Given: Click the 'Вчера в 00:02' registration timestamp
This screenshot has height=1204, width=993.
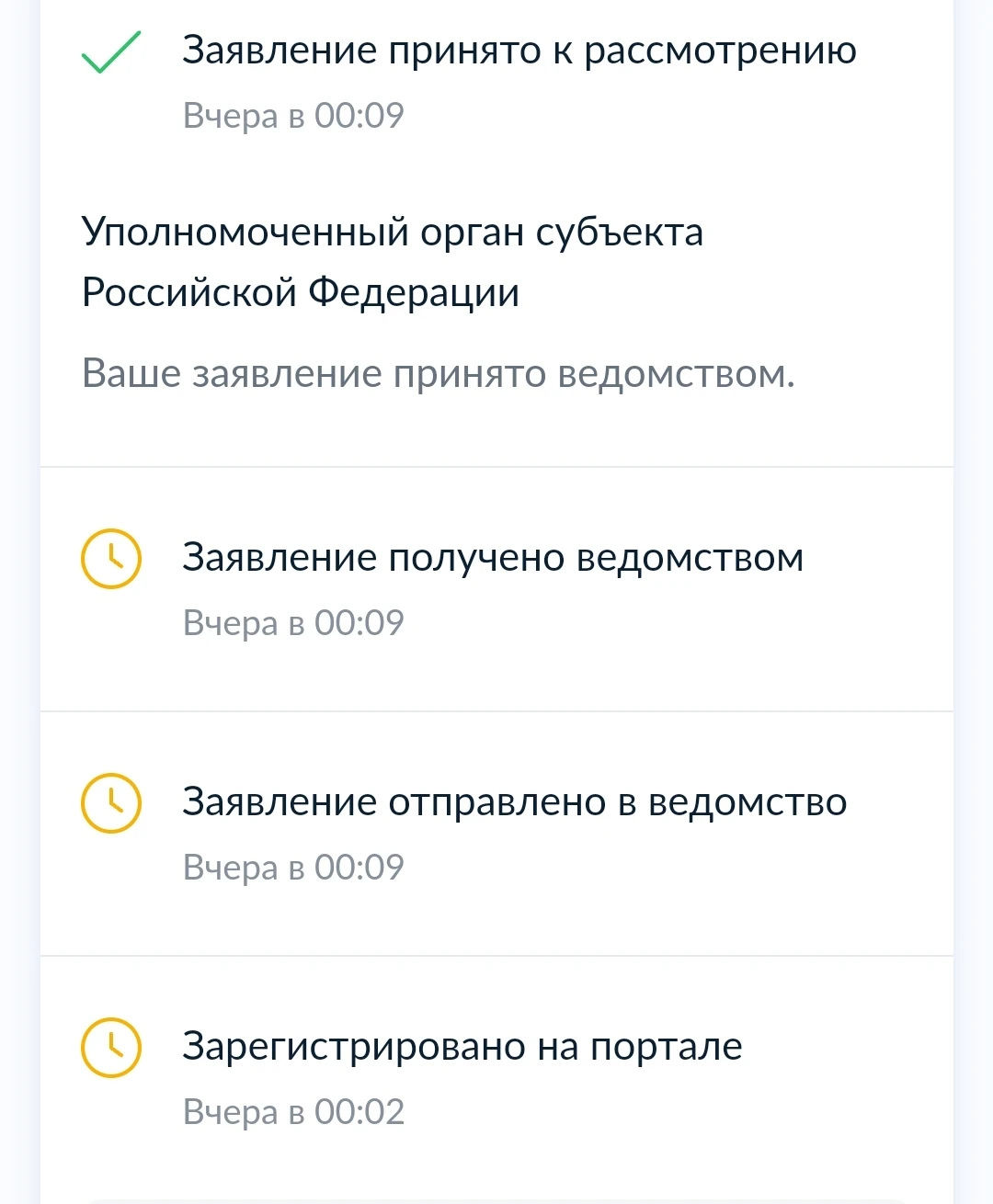Looking at the screenshot, I should point(293,1112).
